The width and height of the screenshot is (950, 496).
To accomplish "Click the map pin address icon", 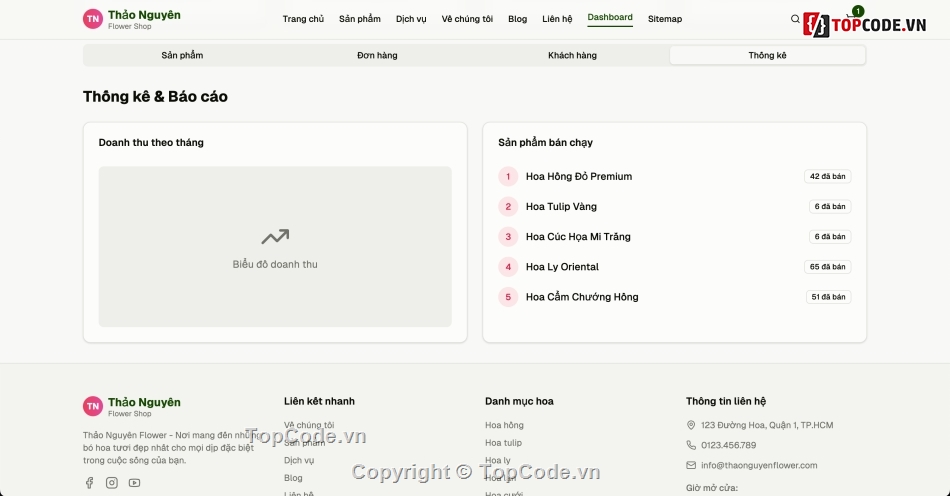I will click(691, 425).
